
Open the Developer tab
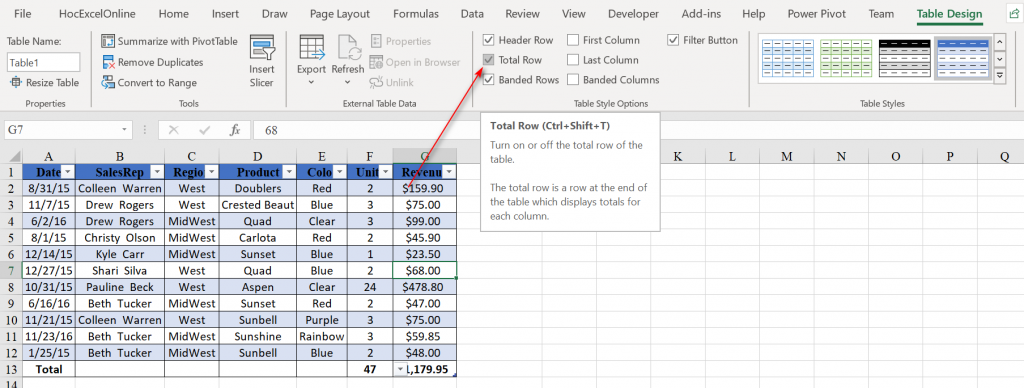coord(633,14)
